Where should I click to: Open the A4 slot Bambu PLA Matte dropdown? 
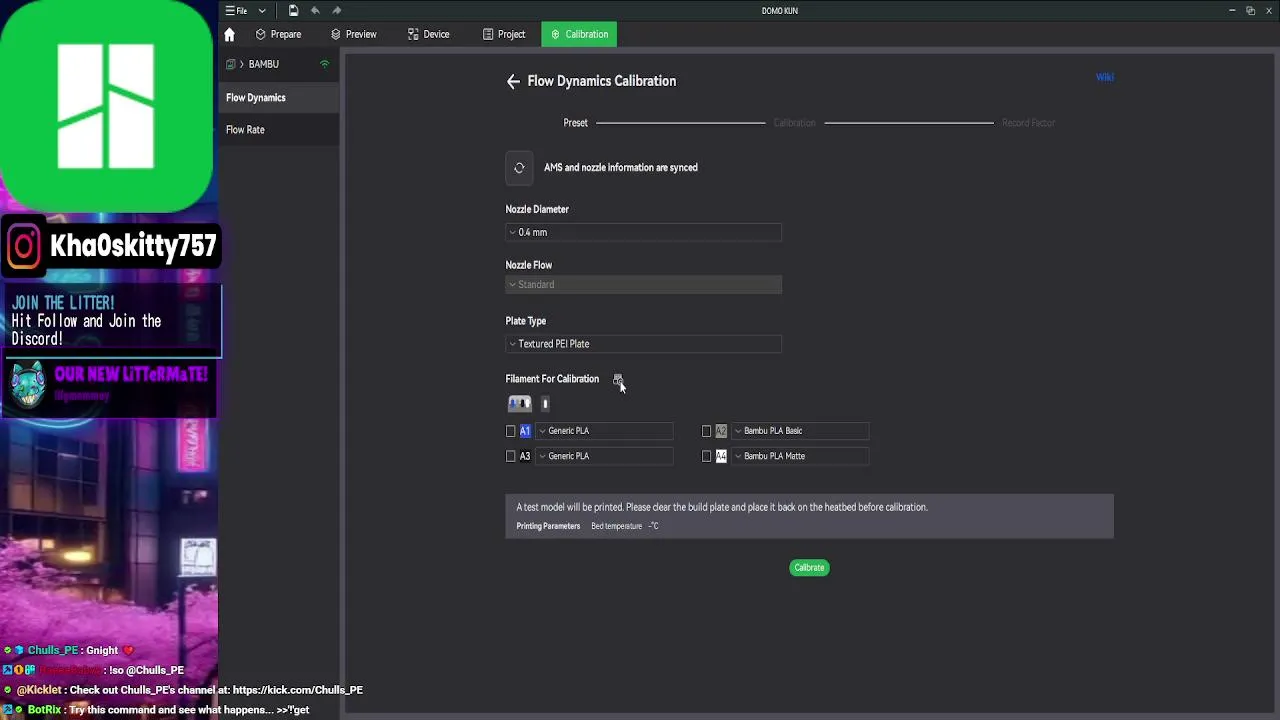[x=801, y=456]
